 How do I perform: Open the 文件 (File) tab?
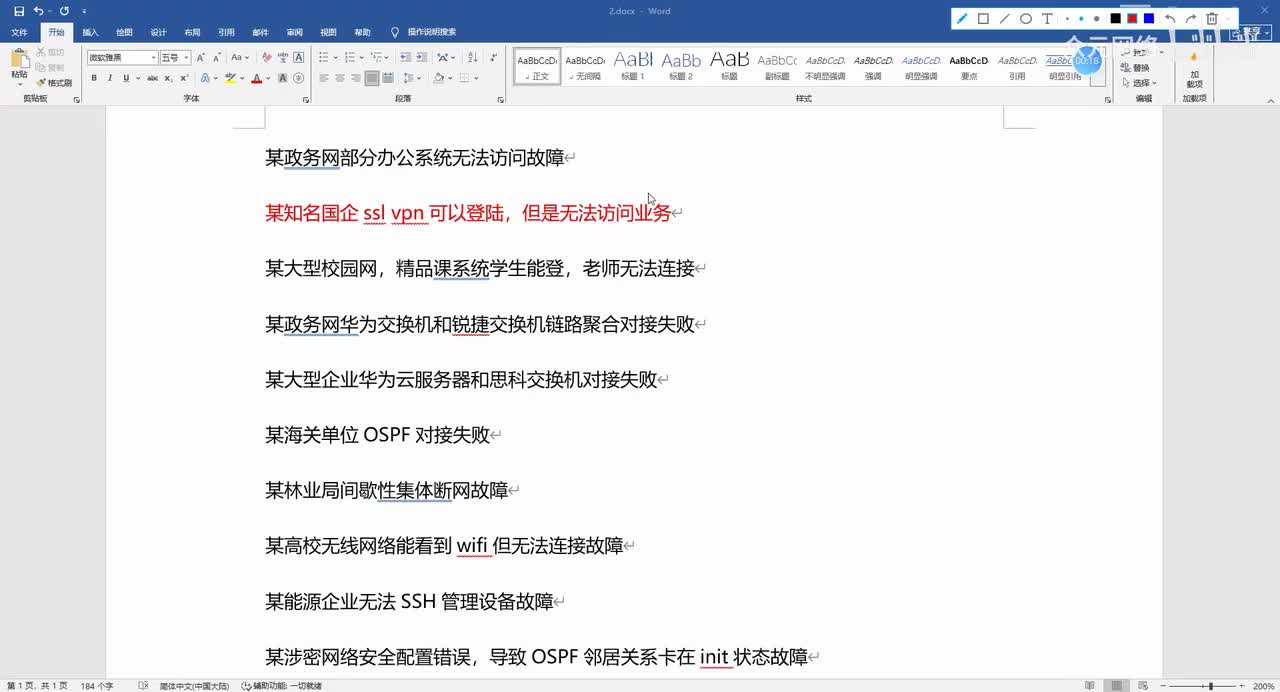tap(19, 32)
